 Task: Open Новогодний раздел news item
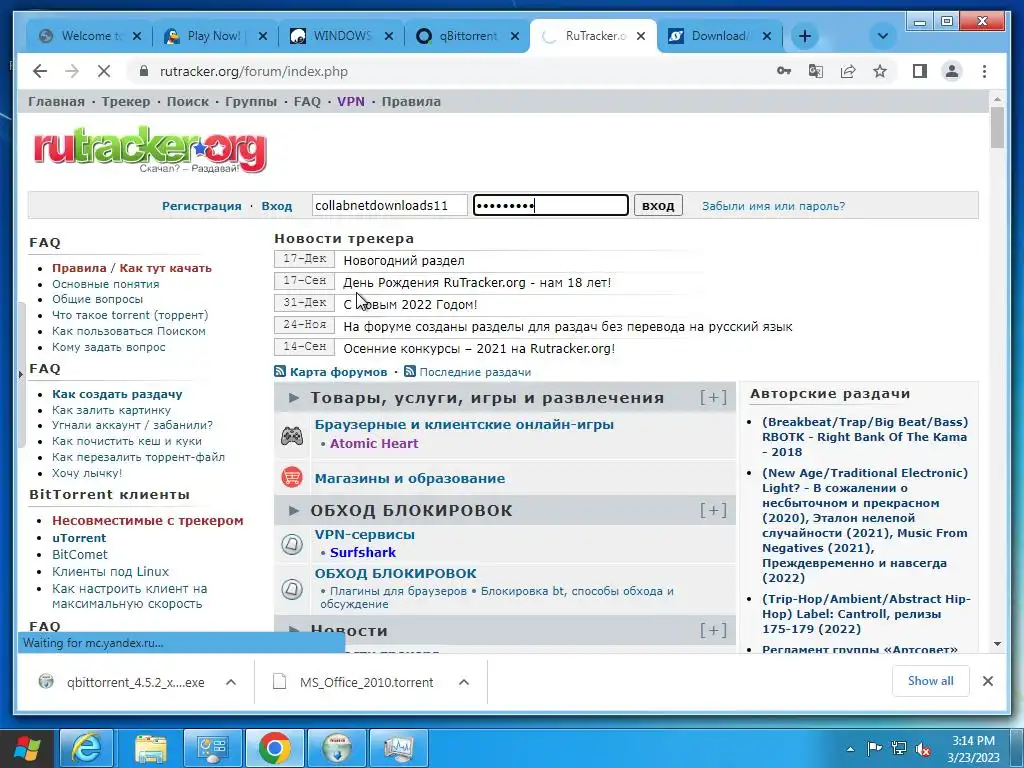click(404, 261)
